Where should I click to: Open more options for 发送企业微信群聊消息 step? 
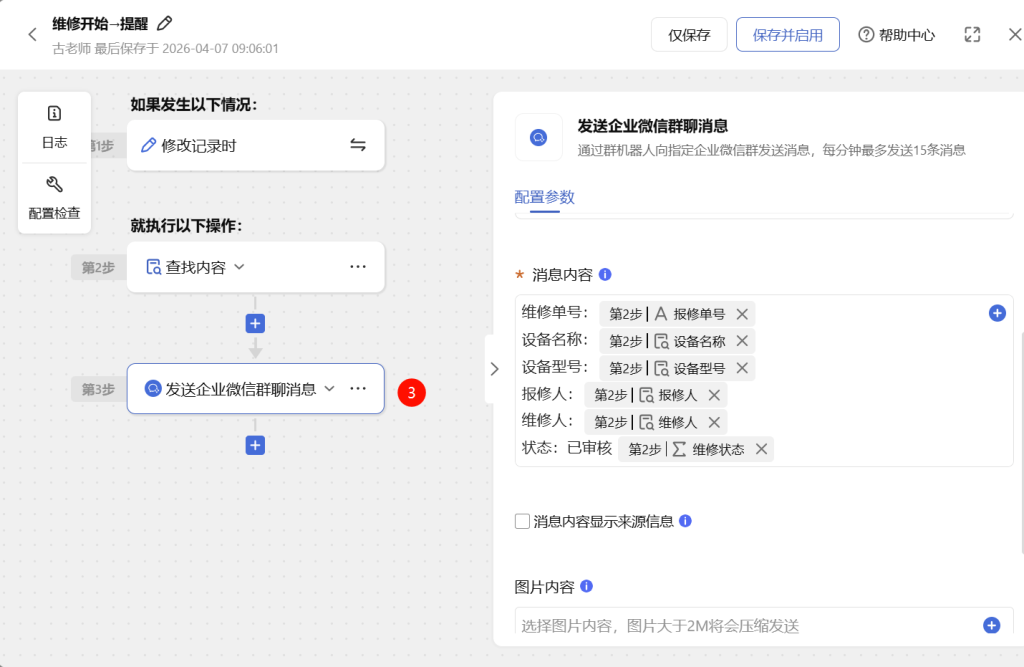point(358,389)
